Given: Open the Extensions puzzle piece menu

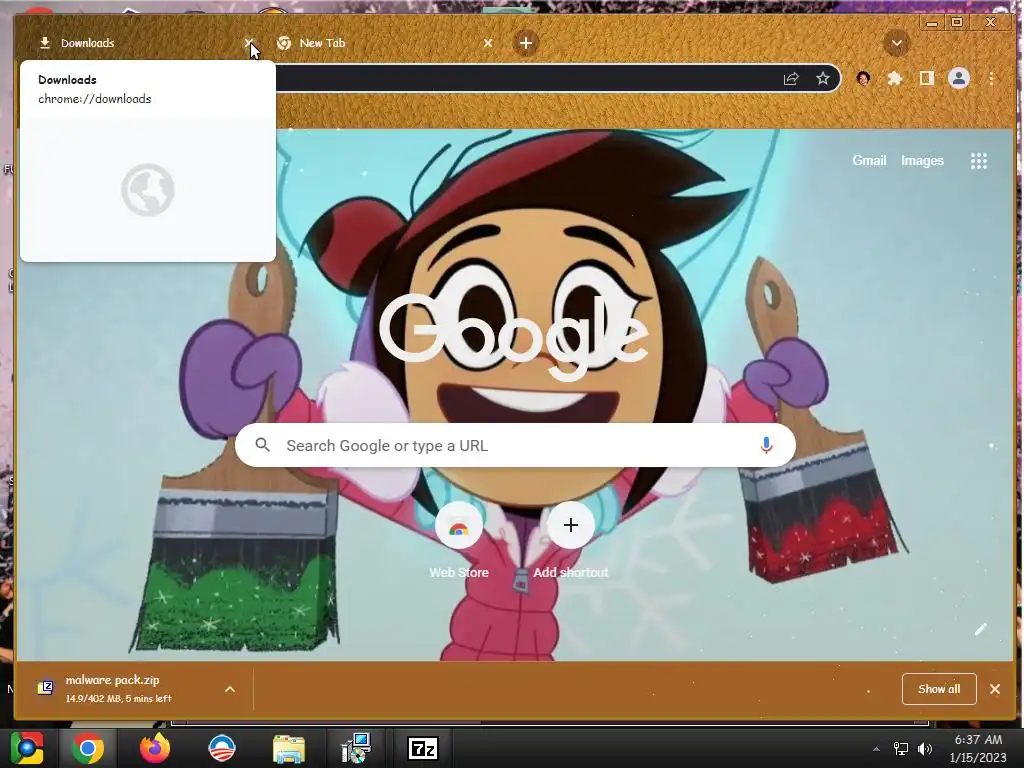Looking at the screenshot, I should click(x=895, y=79).
